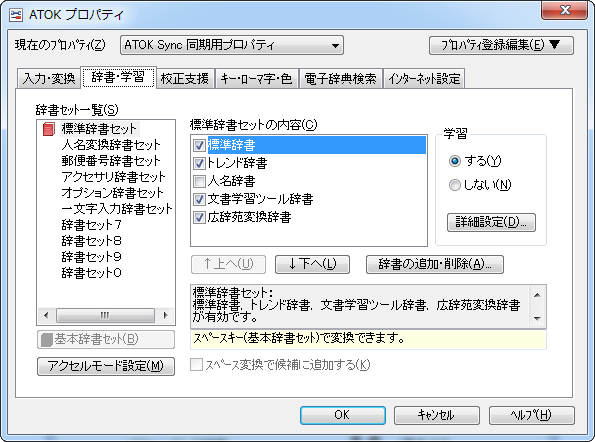Open the 現在のプロパティ dropdown

pyautogui.click(x=232, y=45)
